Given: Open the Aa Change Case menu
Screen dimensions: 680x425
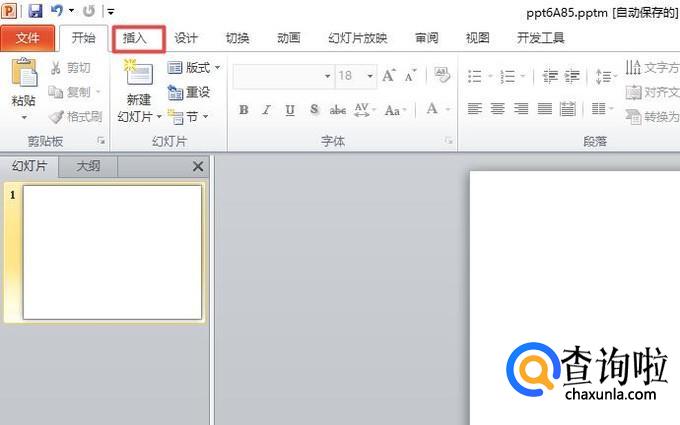Looking at the screenshot, I should (396, 110).
